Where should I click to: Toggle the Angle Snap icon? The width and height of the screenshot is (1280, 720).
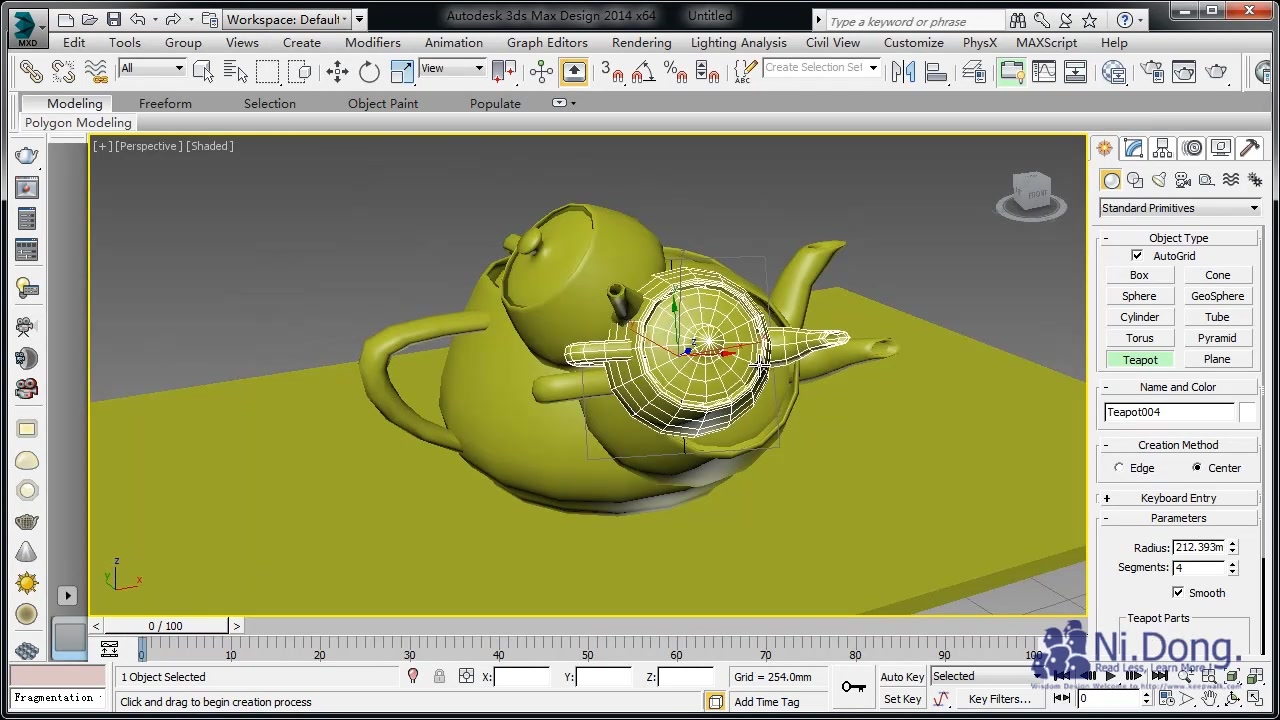click(643, 71)
